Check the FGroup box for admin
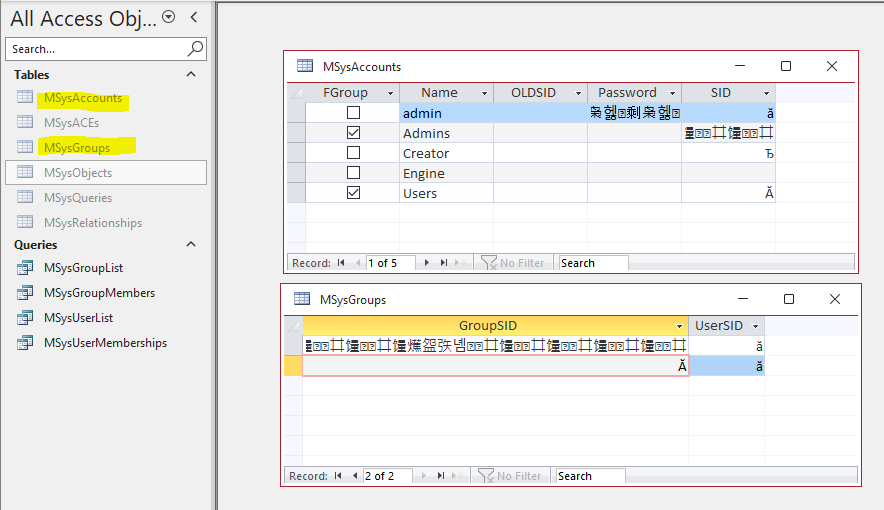Viewport: 884px width, 510px height. (x=353, y=113)
